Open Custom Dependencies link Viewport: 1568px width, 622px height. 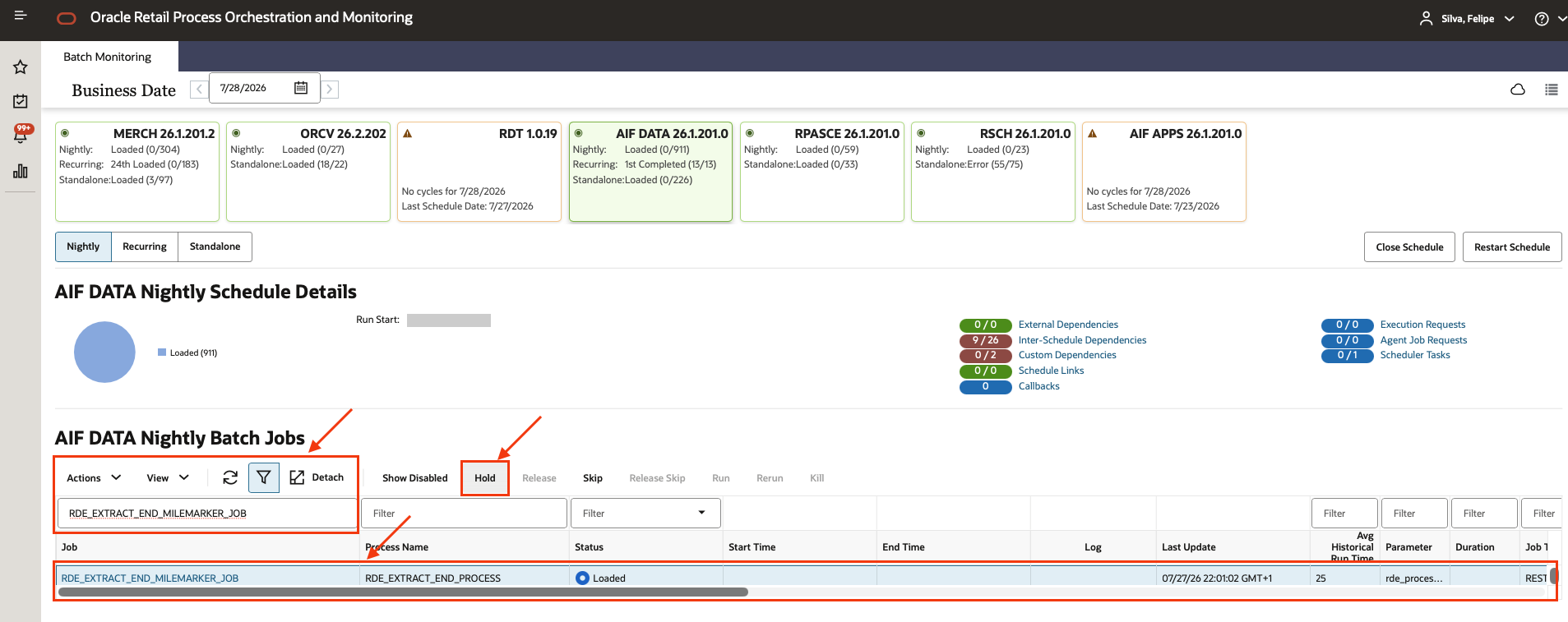point(1067,355)
